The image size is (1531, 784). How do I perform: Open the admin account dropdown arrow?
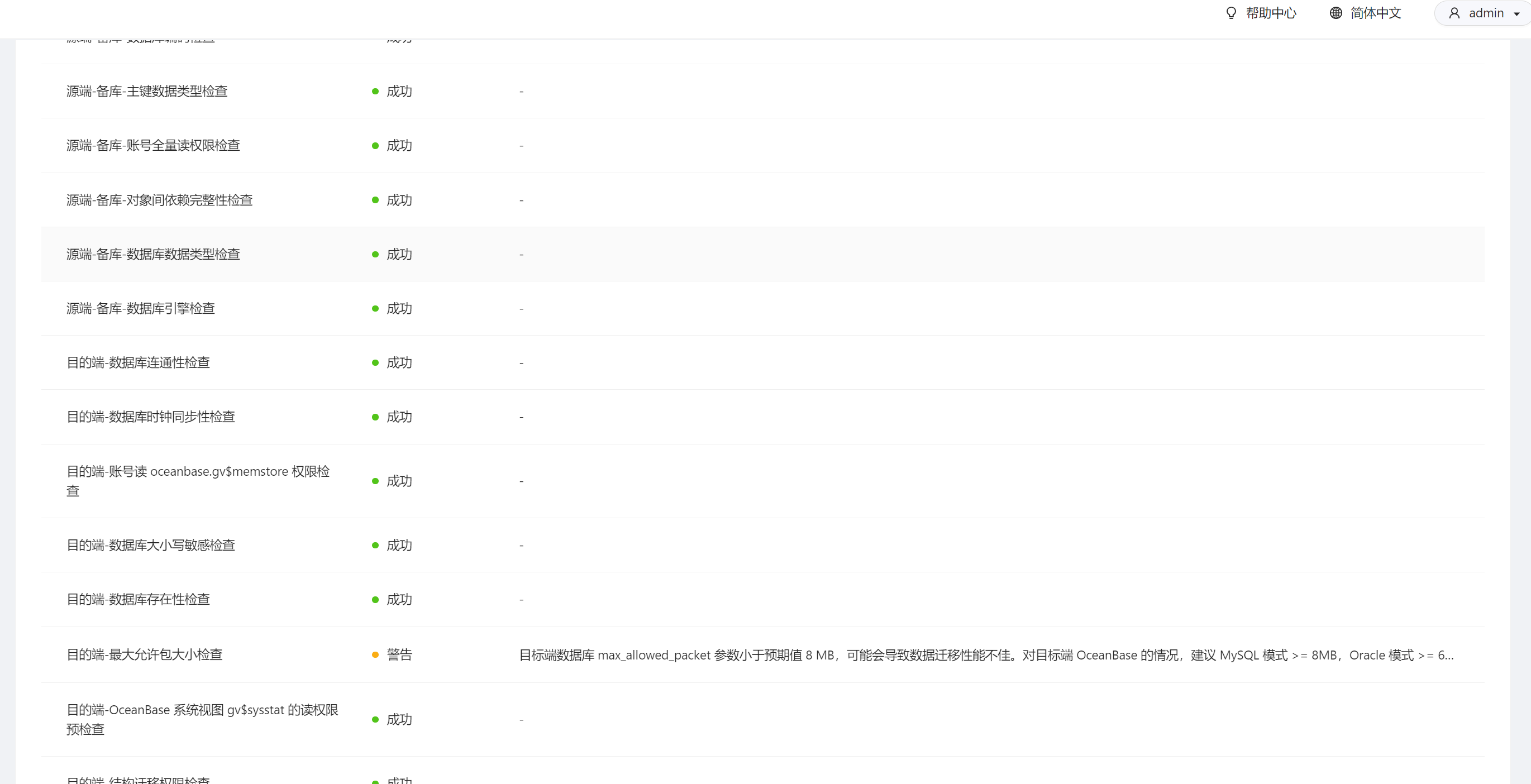click(1516, 15)
